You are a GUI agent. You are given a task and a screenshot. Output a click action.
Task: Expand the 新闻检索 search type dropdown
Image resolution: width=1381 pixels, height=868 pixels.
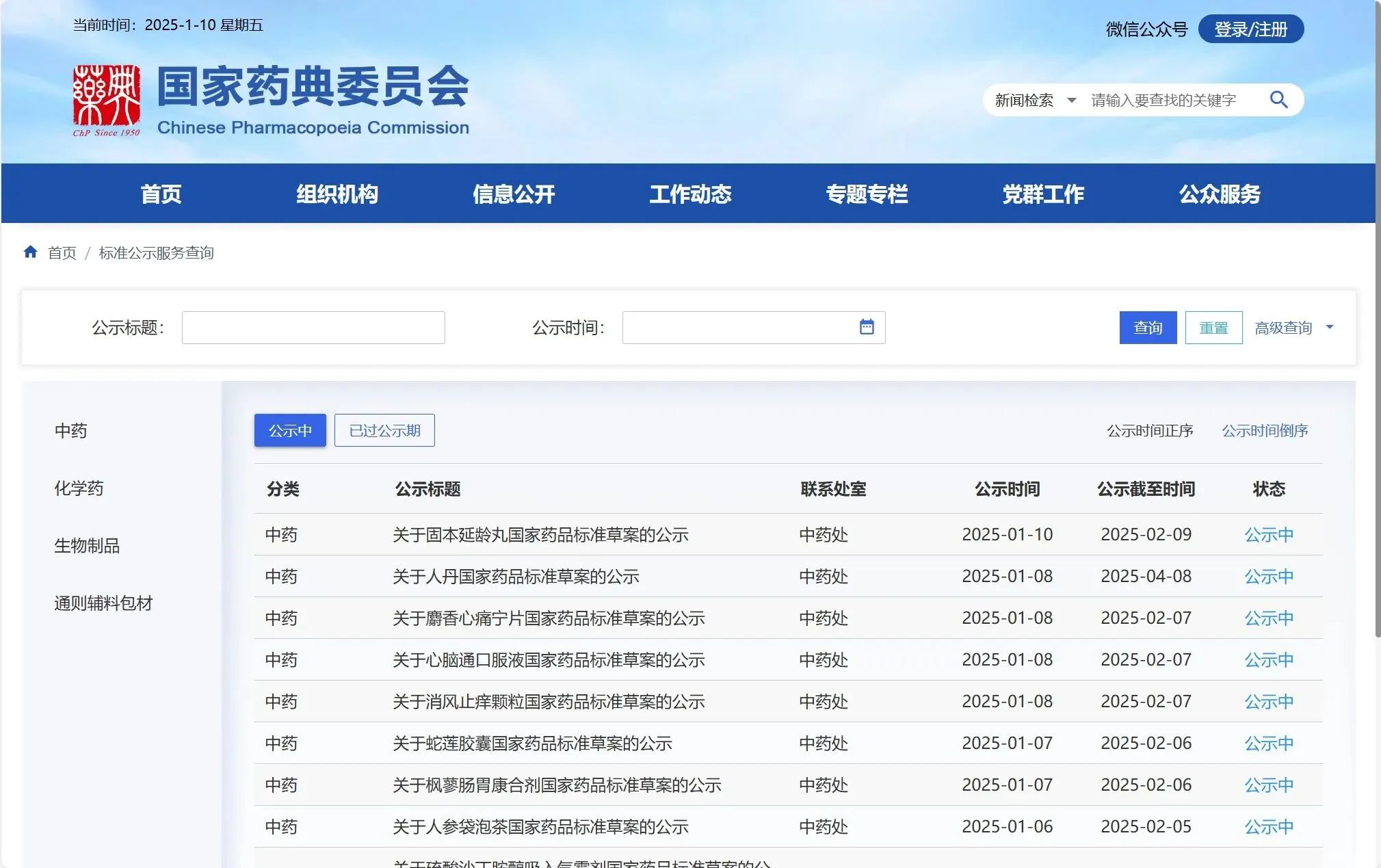tap(1035, 101)
